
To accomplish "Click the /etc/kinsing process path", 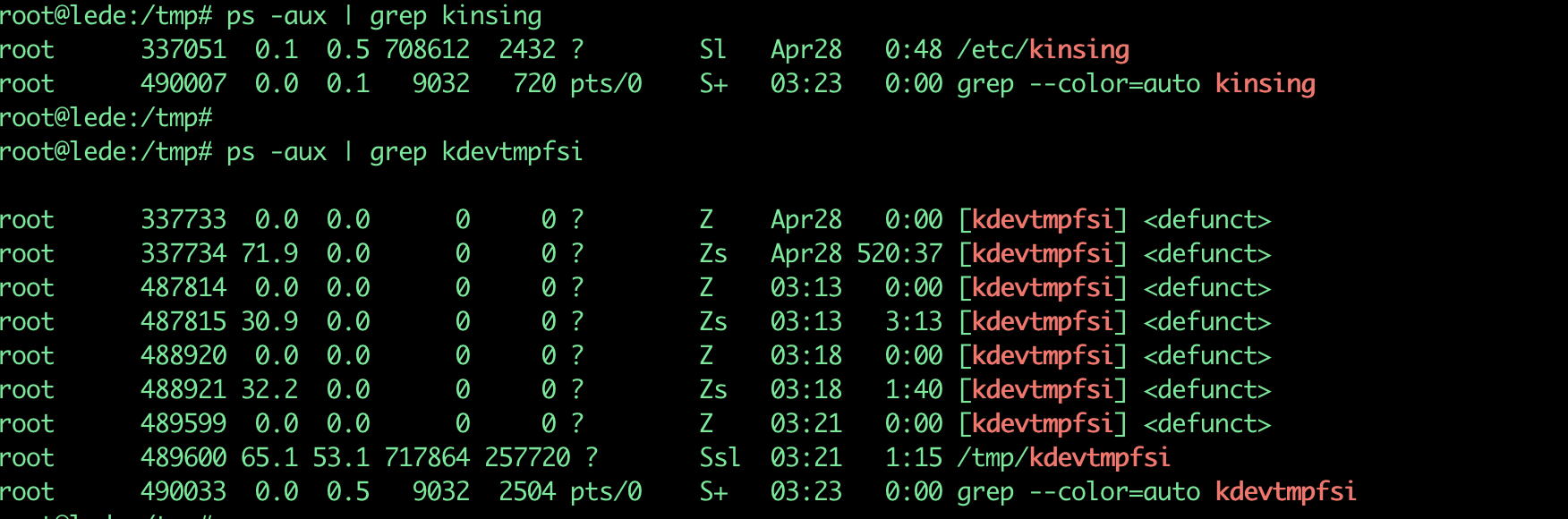I will coord(1043,50).
